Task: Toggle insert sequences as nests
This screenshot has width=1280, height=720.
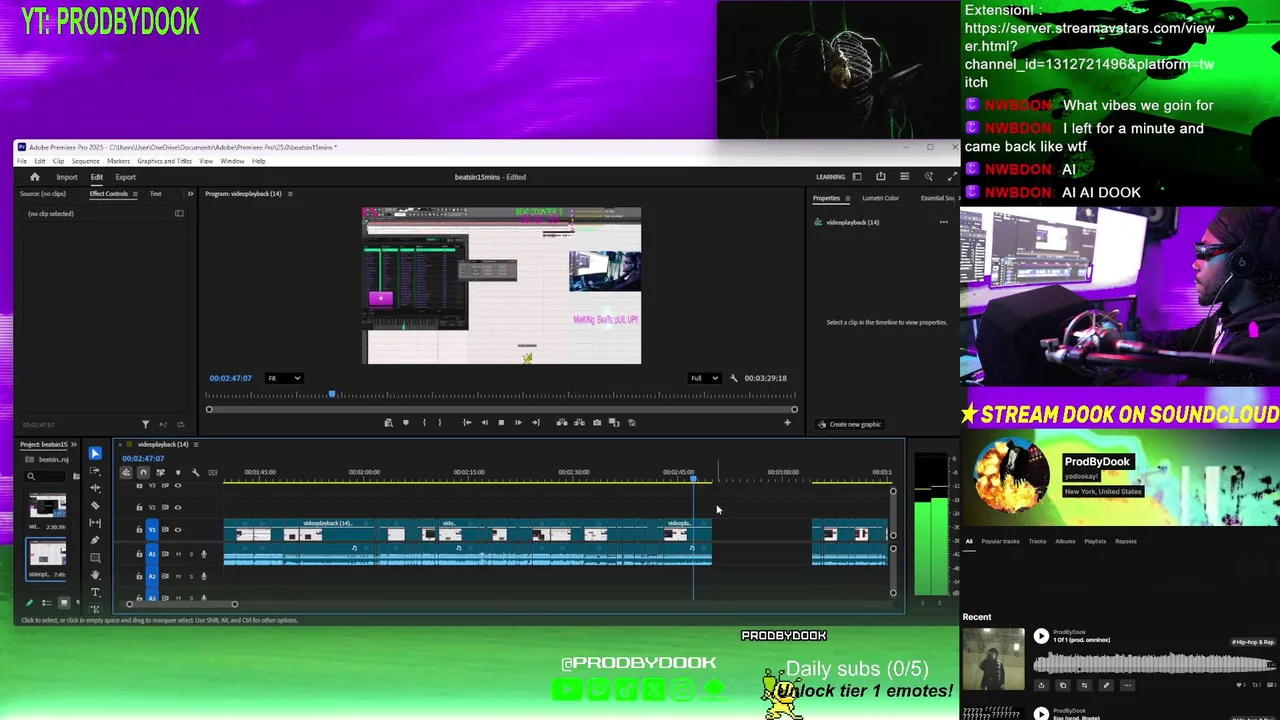Action: 126,472
